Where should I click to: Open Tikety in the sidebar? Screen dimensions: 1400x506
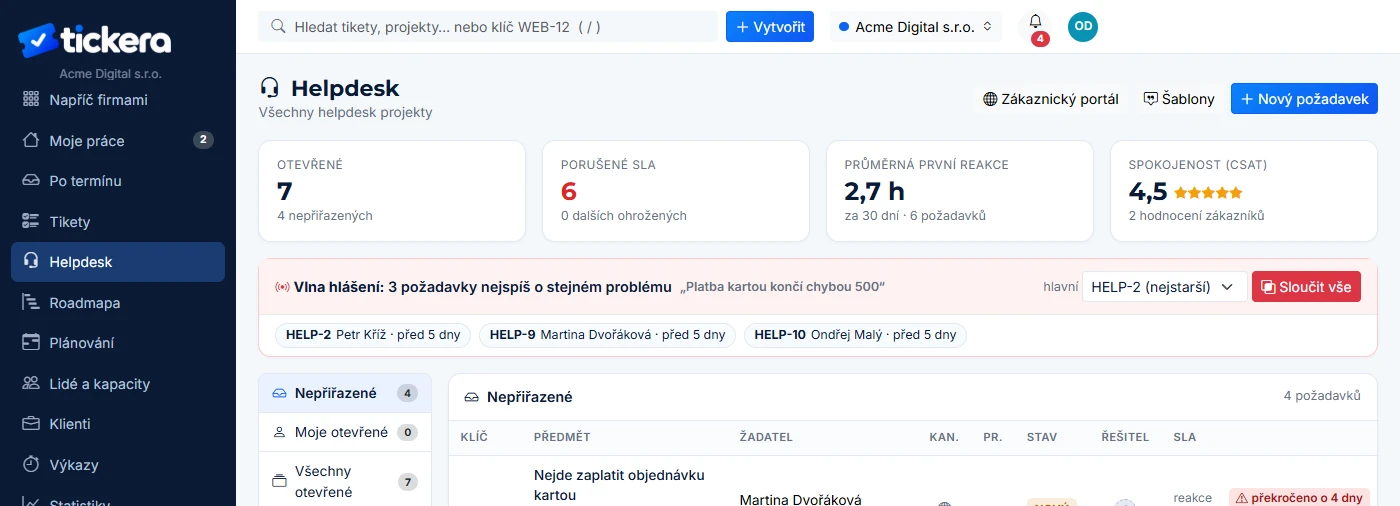(118, 221)
